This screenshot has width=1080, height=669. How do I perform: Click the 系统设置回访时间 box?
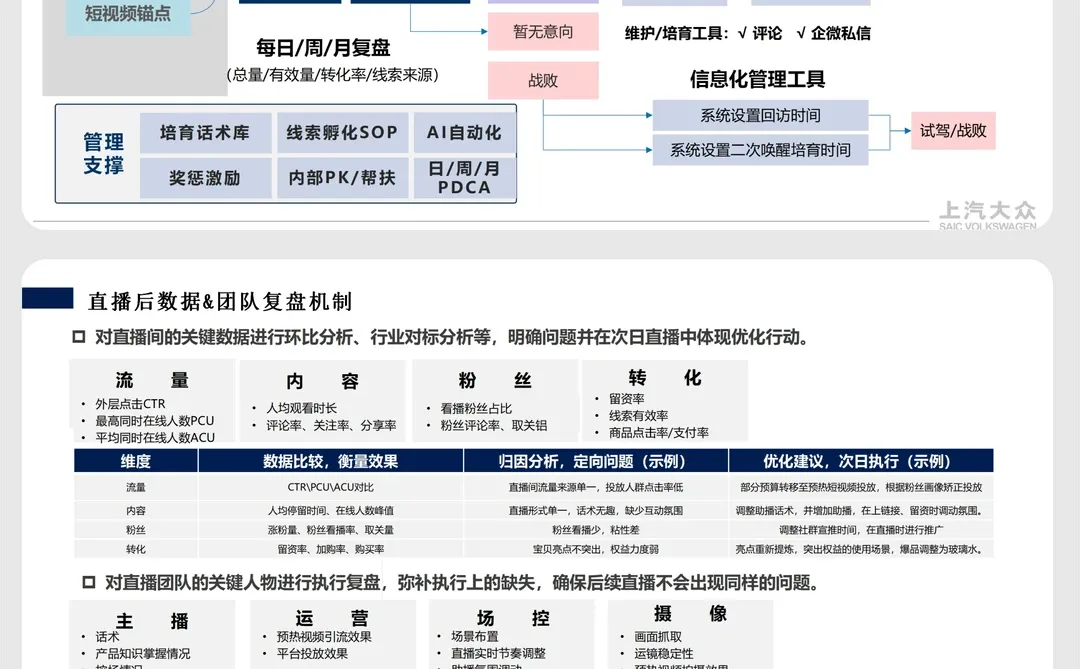click(x=760, y=115)
